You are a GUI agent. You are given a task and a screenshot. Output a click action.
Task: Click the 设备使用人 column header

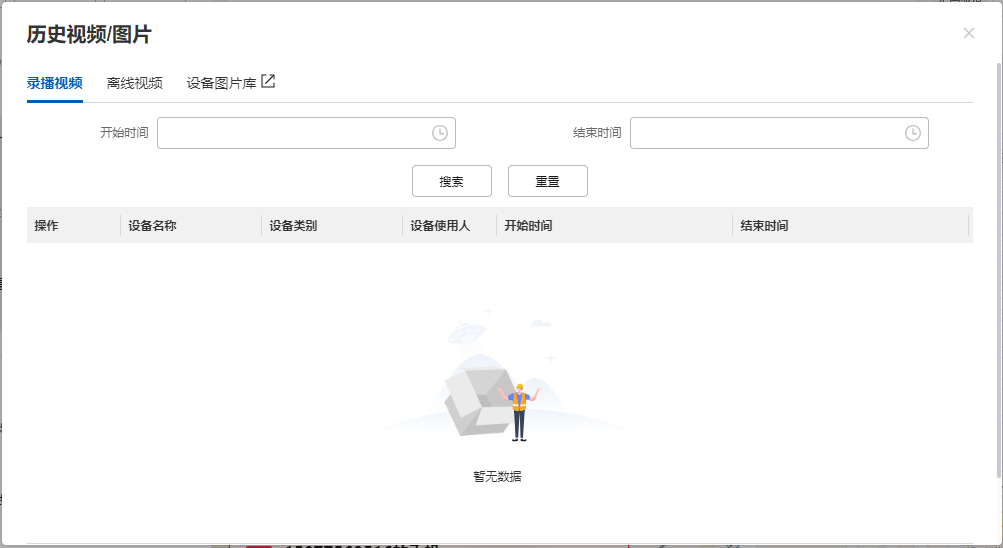(x=449, y=225)
